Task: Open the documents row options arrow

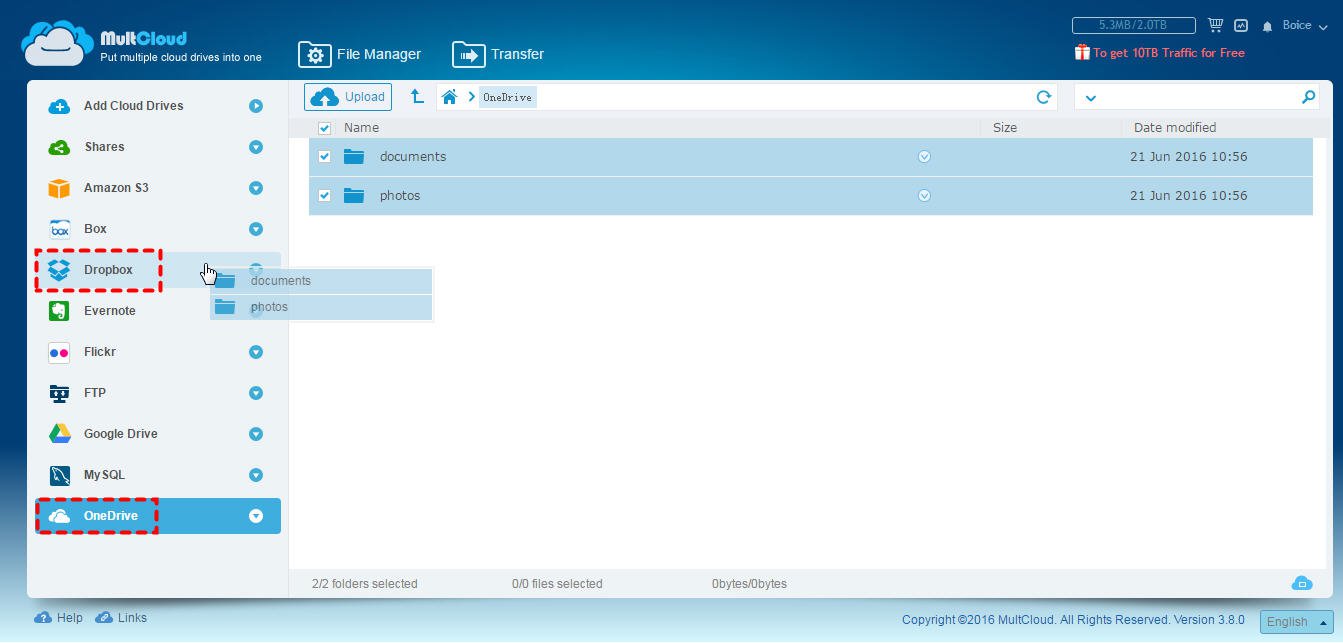Action: pyautogui.click(x=924, y=157)
